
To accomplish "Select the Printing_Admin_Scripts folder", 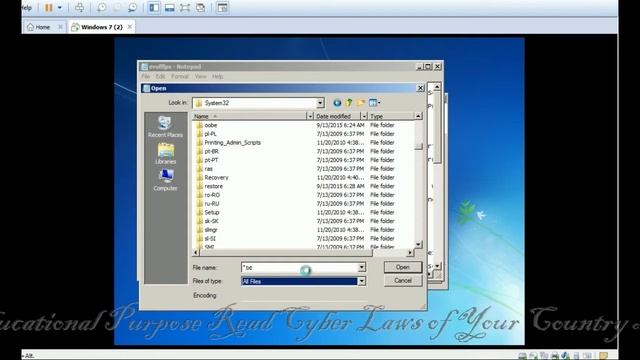I will [x=232, y=142].
